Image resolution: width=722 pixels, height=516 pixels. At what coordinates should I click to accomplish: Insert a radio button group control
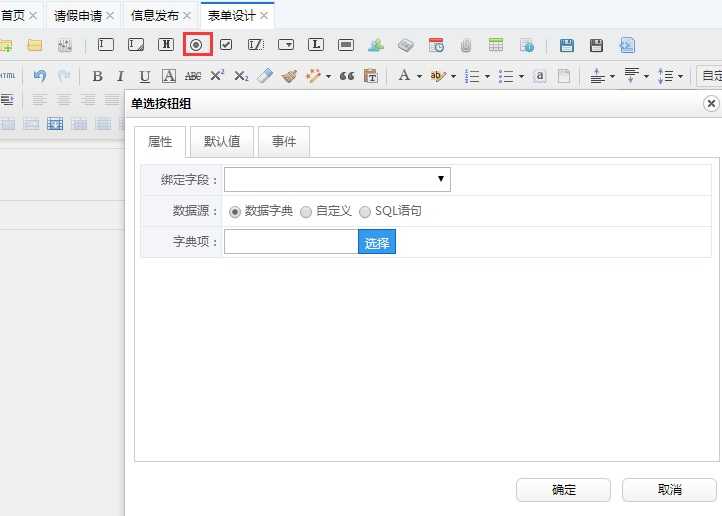click(x=197, y=45)
